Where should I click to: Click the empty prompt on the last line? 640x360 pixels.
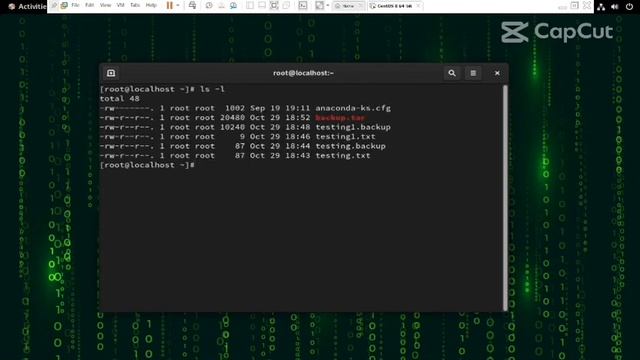[148, 165]
